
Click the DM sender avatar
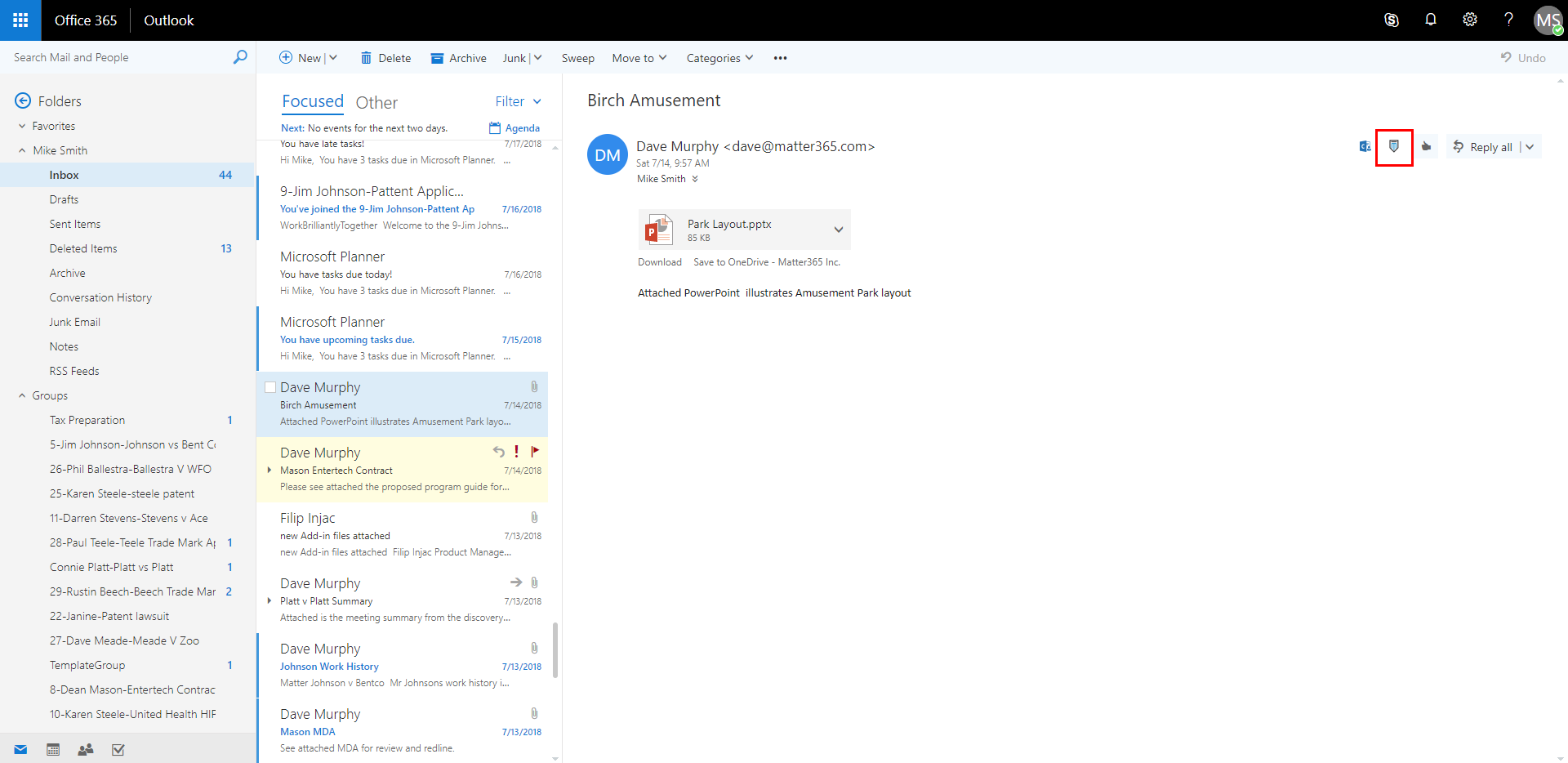point(608,154)
